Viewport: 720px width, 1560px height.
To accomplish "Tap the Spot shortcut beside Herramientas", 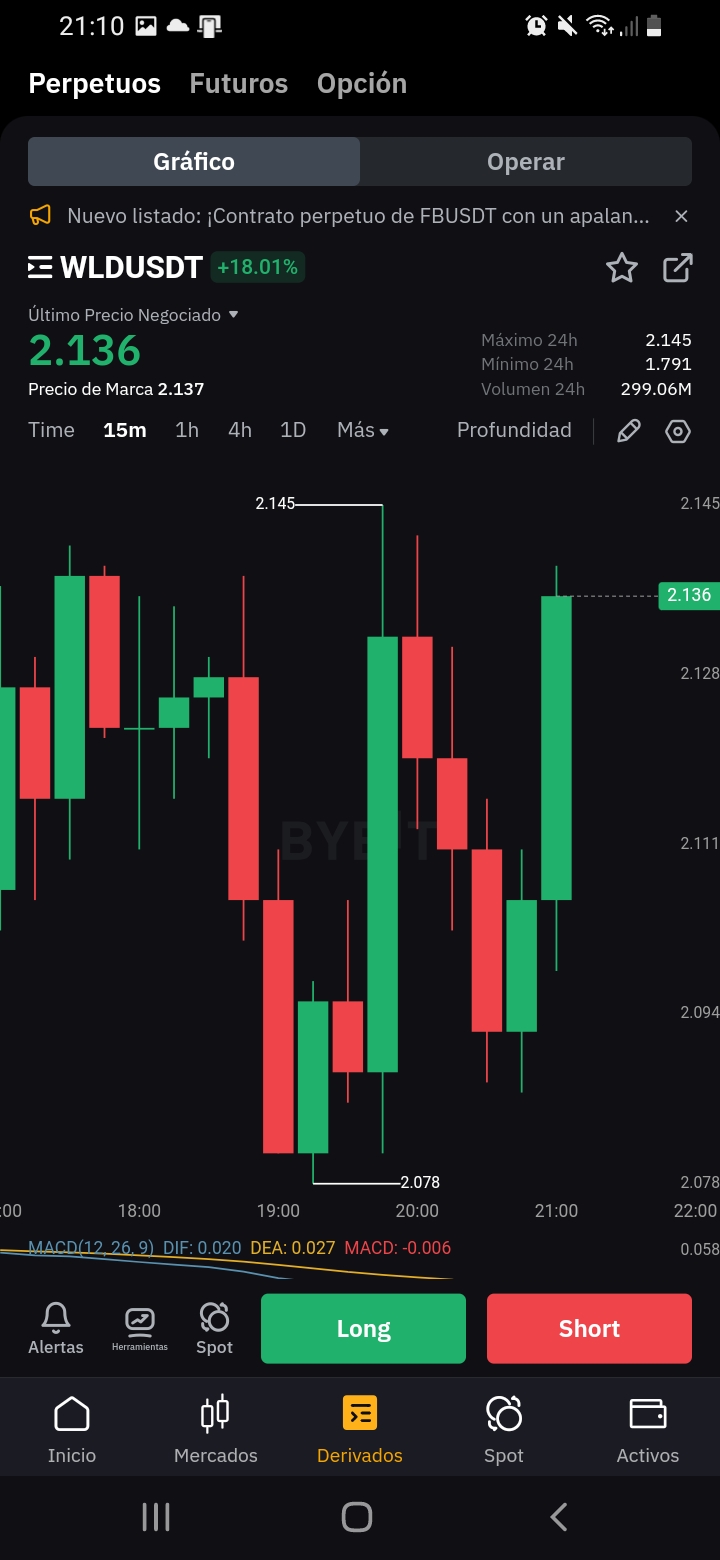I will click(x=214, y=1328).
